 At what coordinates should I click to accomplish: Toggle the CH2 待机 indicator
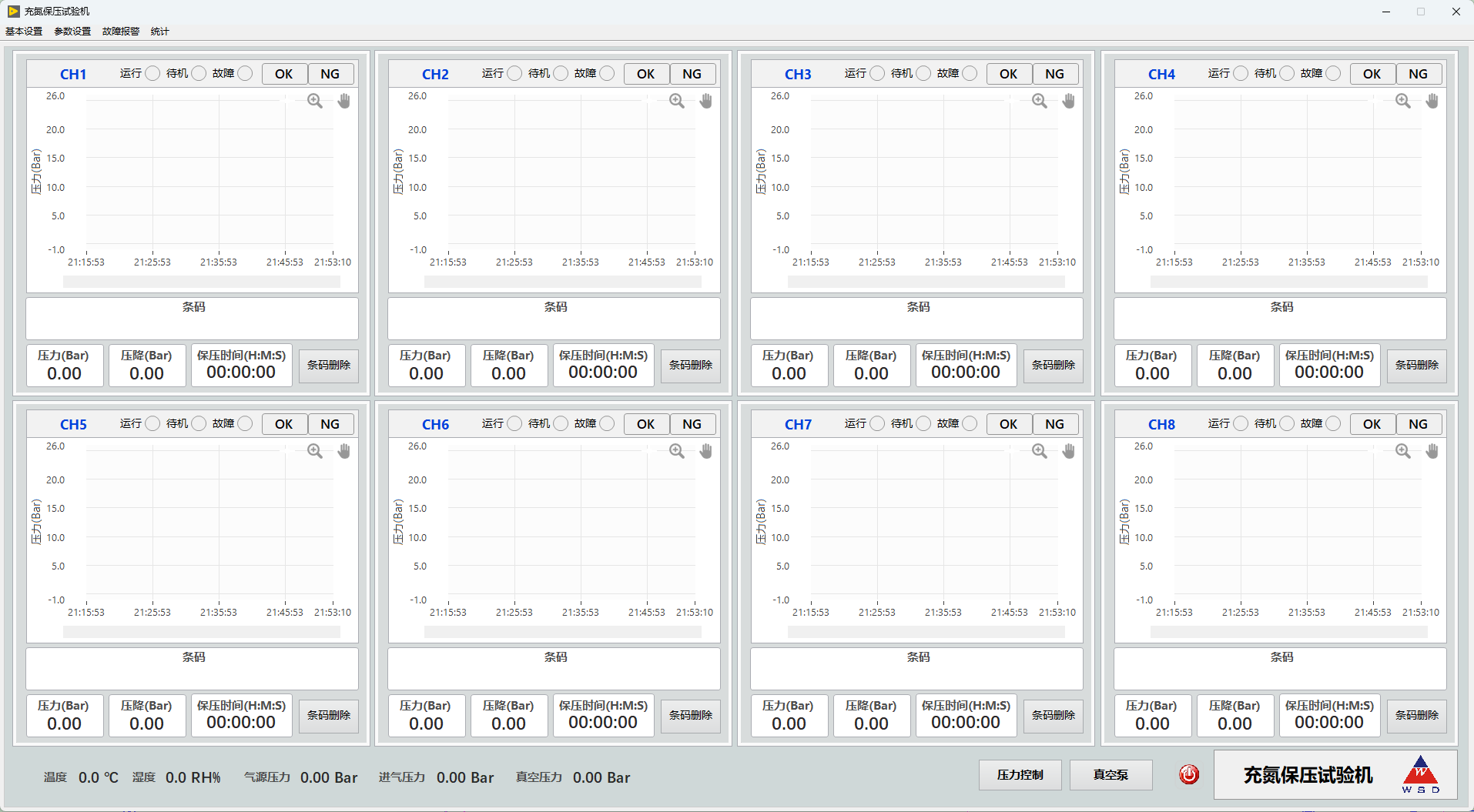pos(561,73)
